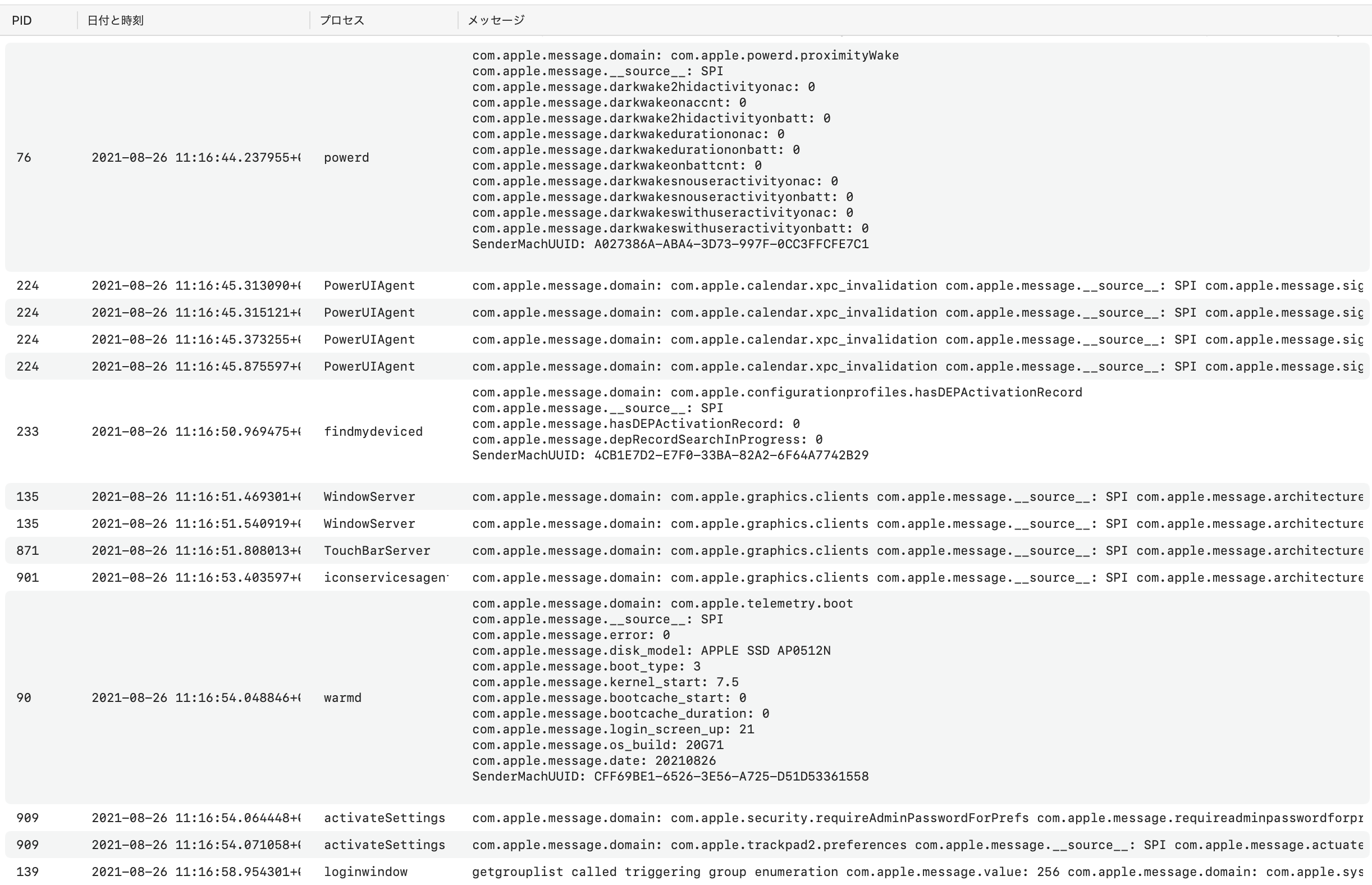1372x885 pixels.
Task: Select the iconservicesagent log row
Action: tap(385, 577)
